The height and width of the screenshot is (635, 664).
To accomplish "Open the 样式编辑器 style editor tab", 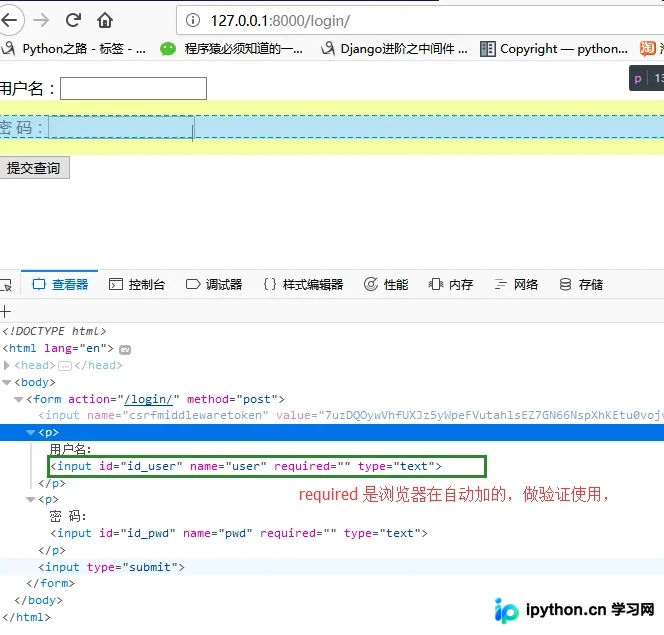I will (303, 284).
